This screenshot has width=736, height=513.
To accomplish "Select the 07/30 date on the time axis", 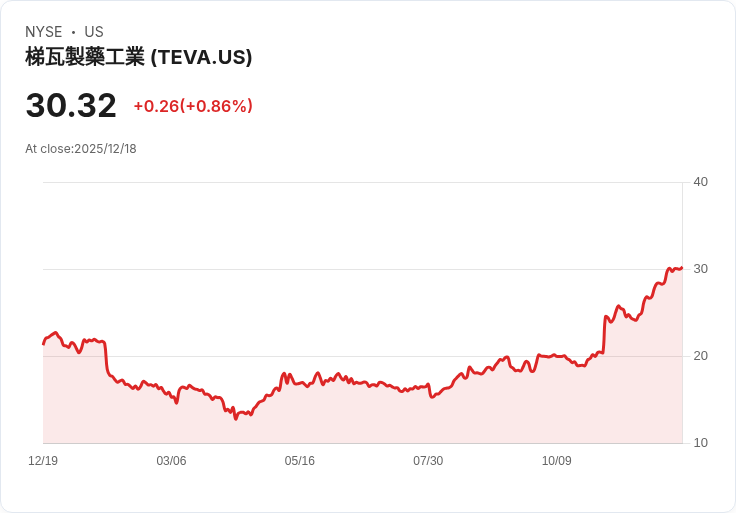I will (x=428, y=461).
